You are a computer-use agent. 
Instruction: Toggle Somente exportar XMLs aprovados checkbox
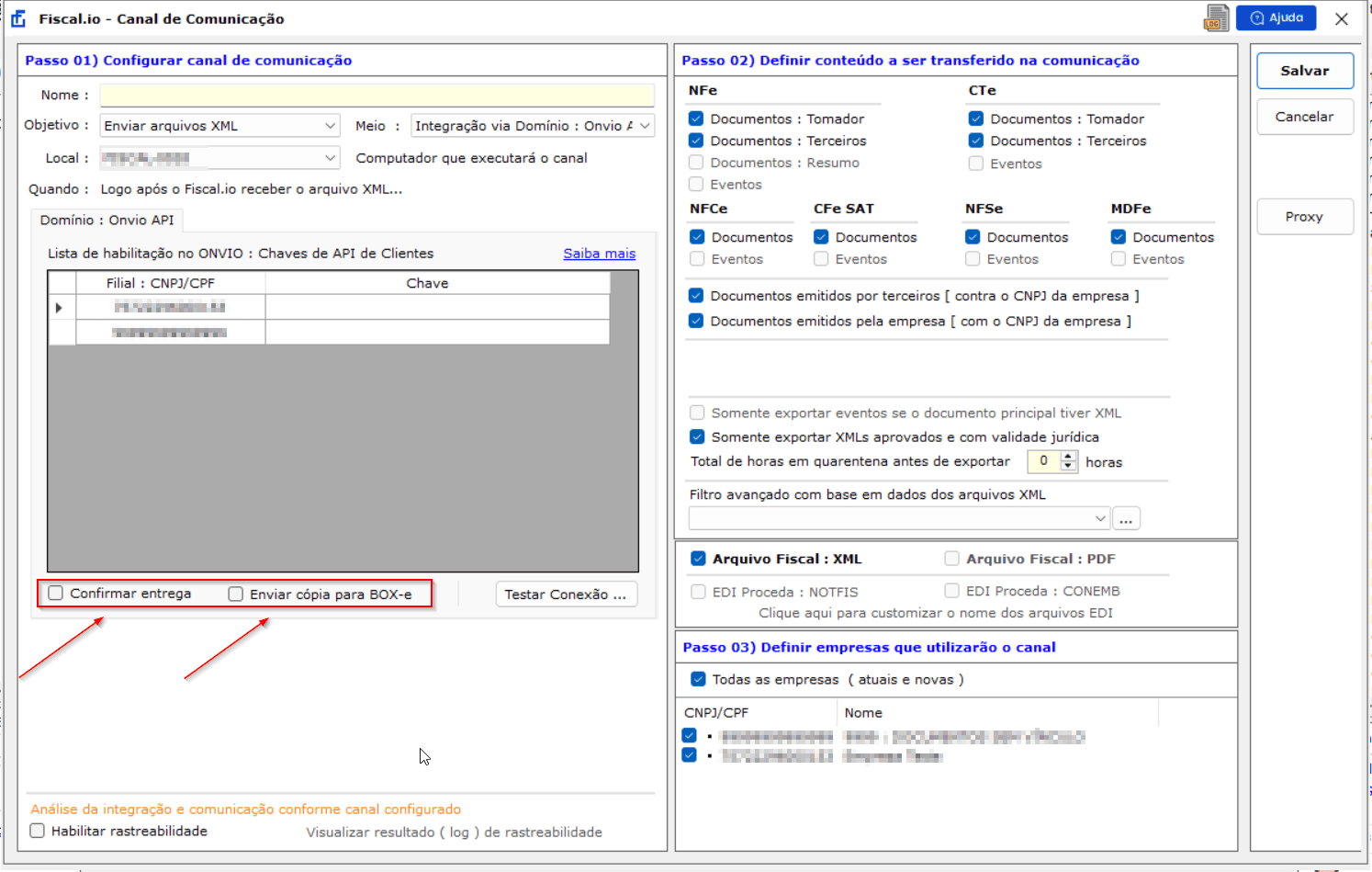click(697, 436)
